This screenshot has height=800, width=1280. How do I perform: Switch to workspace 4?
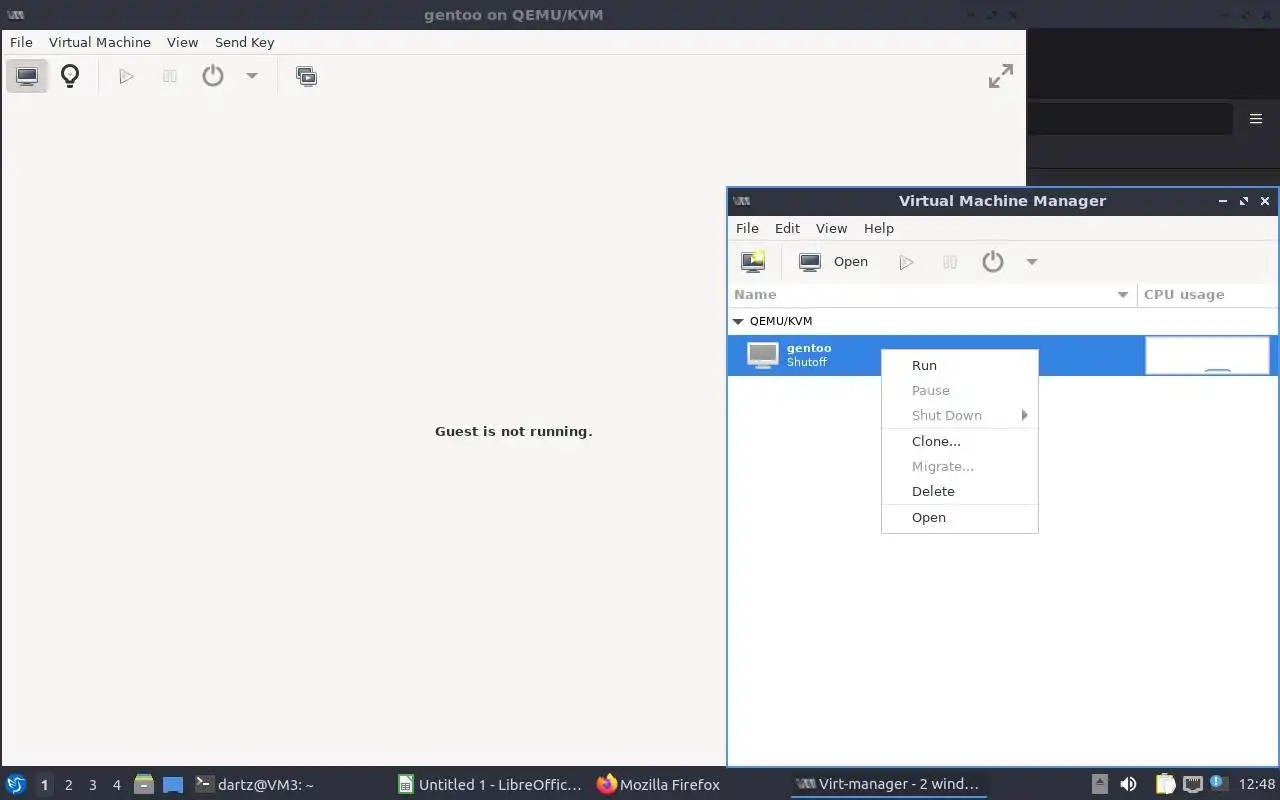(117, 785)
